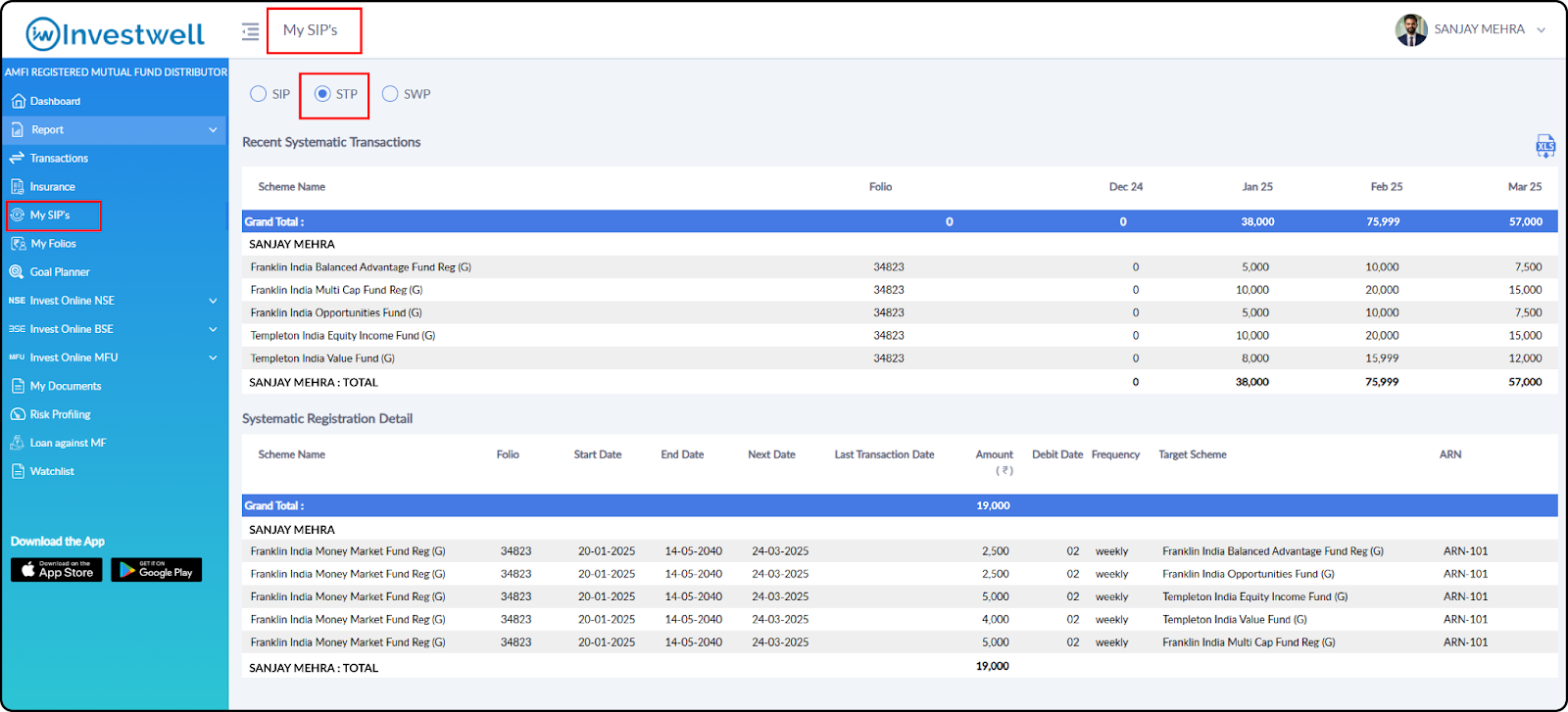This screenshot has width=1568, height=712.
Task: Click the Frequency column header
Action: coord(1115,454)
